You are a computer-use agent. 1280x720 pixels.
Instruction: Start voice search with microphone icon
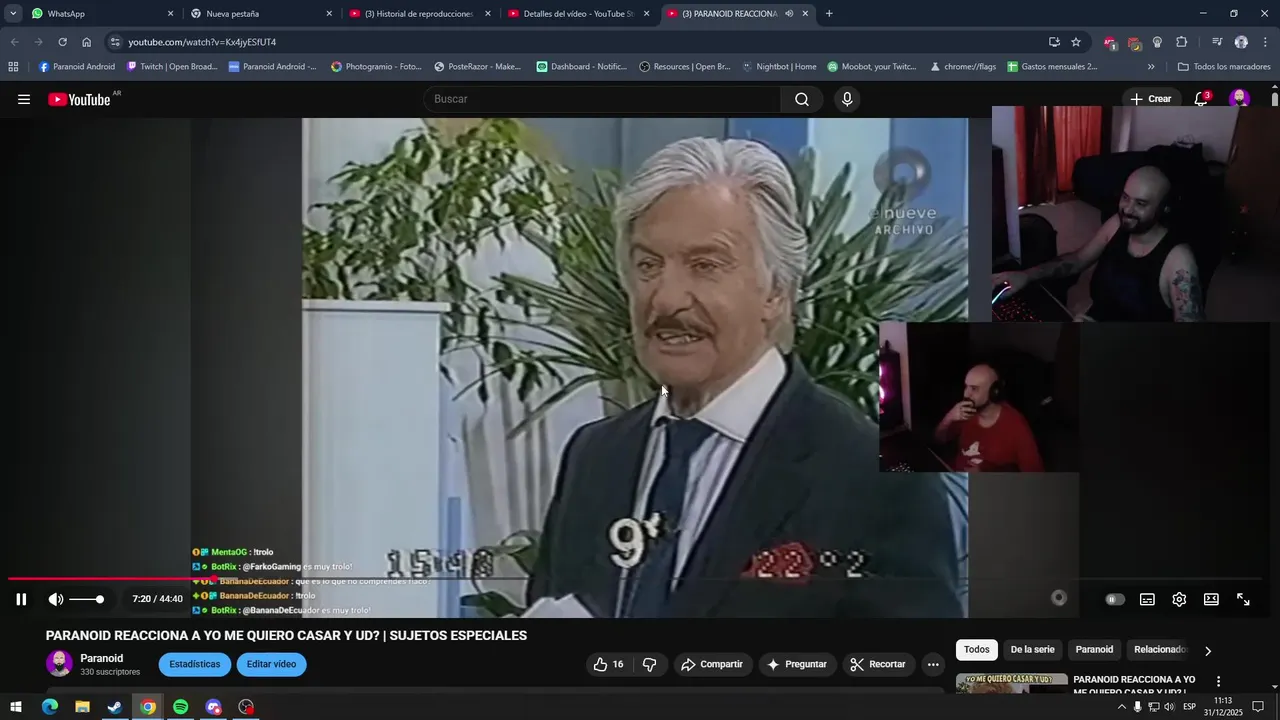point(847,99)
